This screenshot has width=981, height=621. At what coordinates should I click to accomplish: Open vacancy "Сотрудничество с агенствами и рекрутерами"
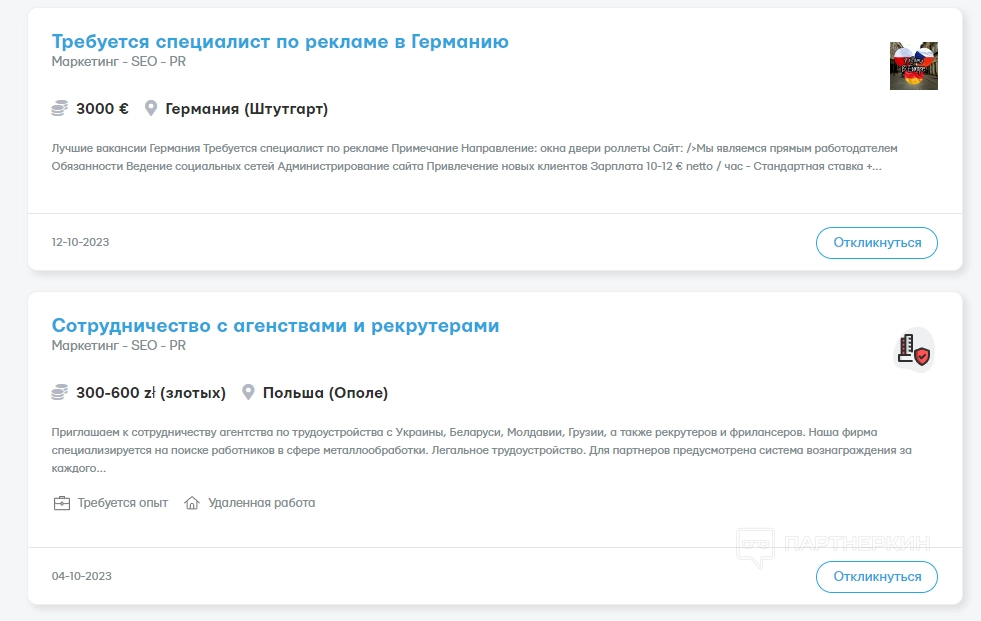(x=275, y=326)
